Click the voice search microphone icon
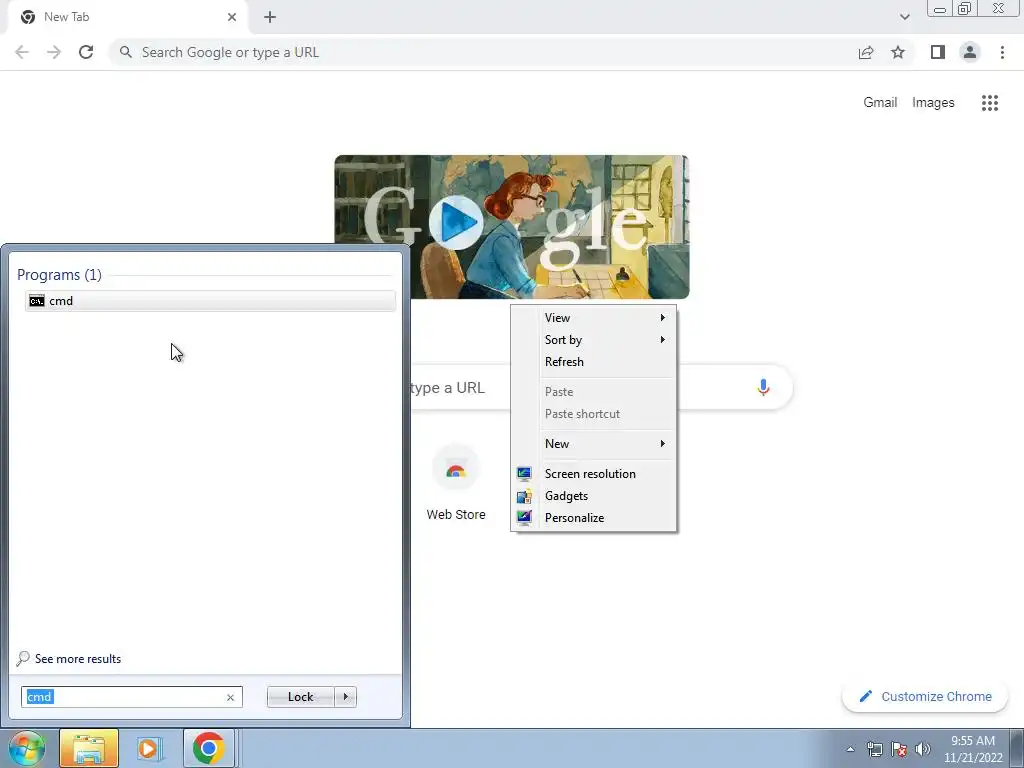The height and width of the screenshot is (768, 1024). coord(763,387)
